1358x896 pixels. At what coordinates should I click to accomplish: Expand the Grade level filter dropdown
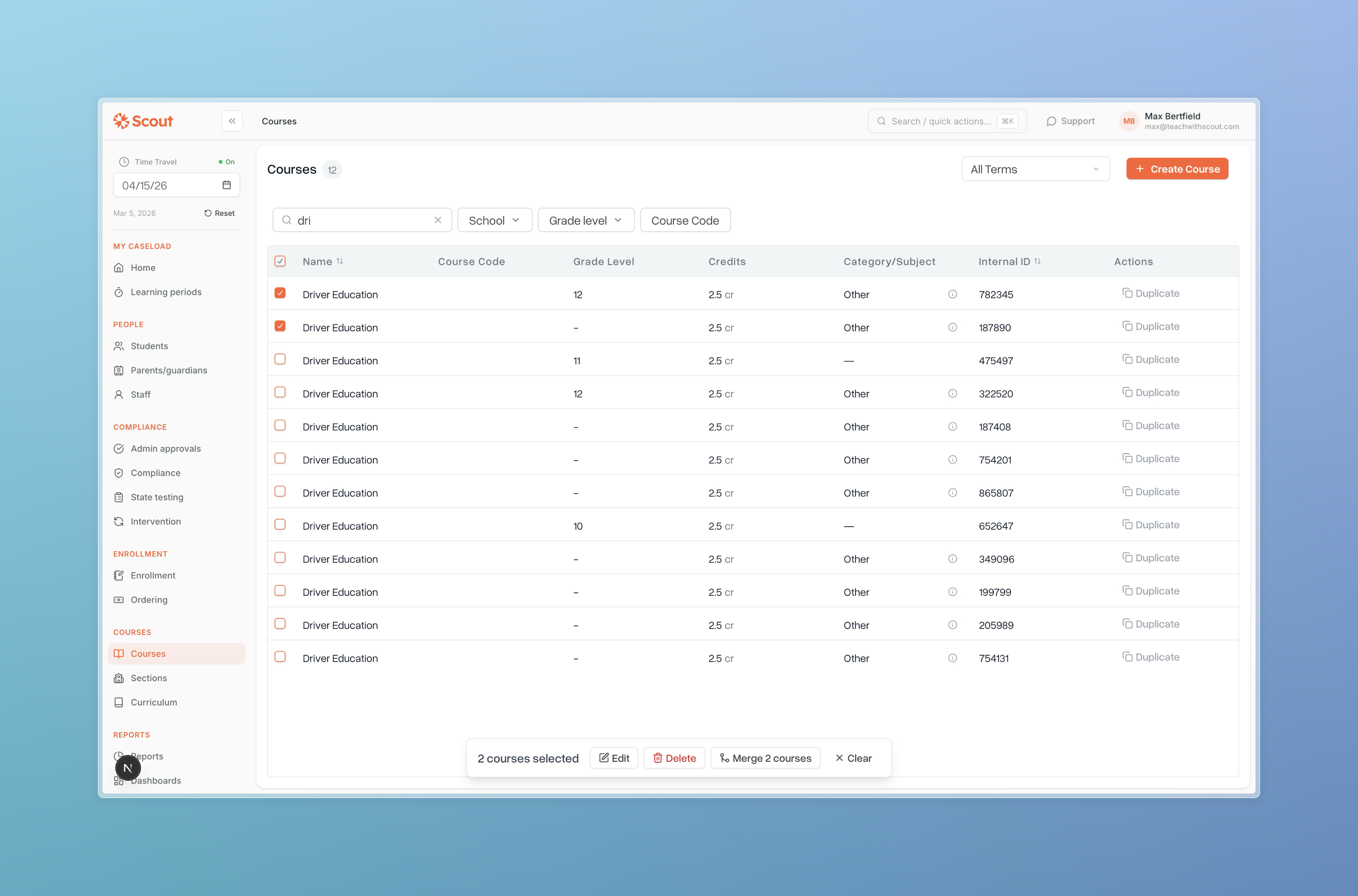pyautogui.click(x=585, y=221)
